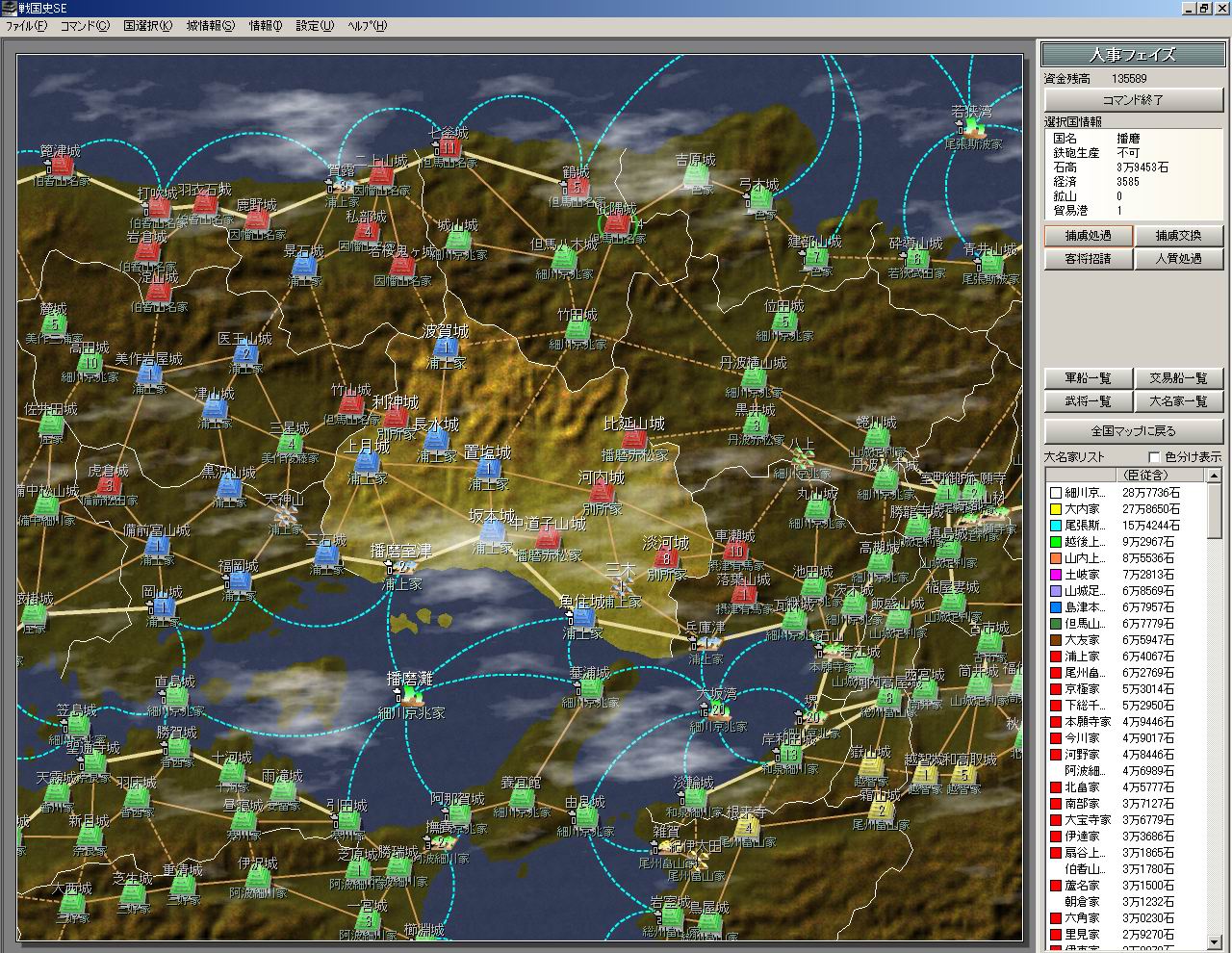Open the 武将一覧 list button

tap(1088, 401)
